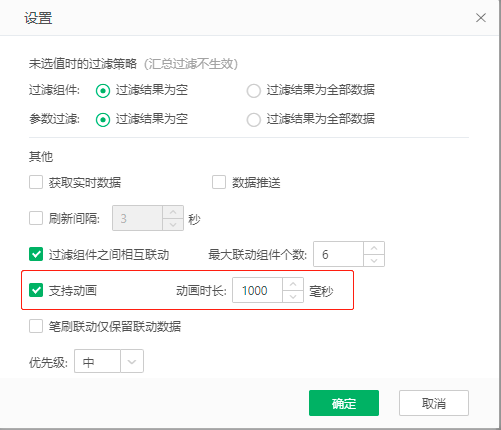Decrease 动画时长 using the down arrow
Viewport: 501px width, 430px height.
coord(293,296)
